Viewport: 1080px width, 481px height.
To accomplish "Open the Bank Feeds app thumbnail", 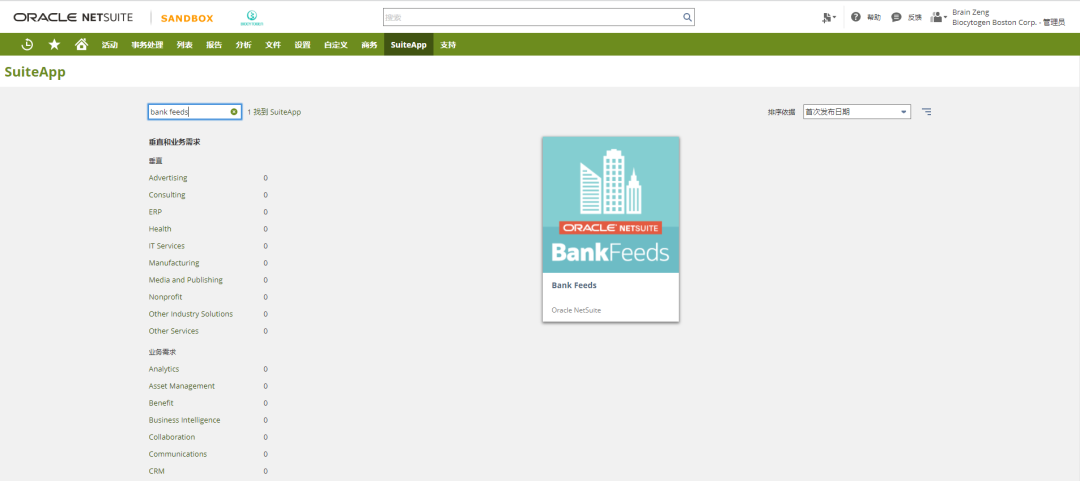I will (611, 205).
